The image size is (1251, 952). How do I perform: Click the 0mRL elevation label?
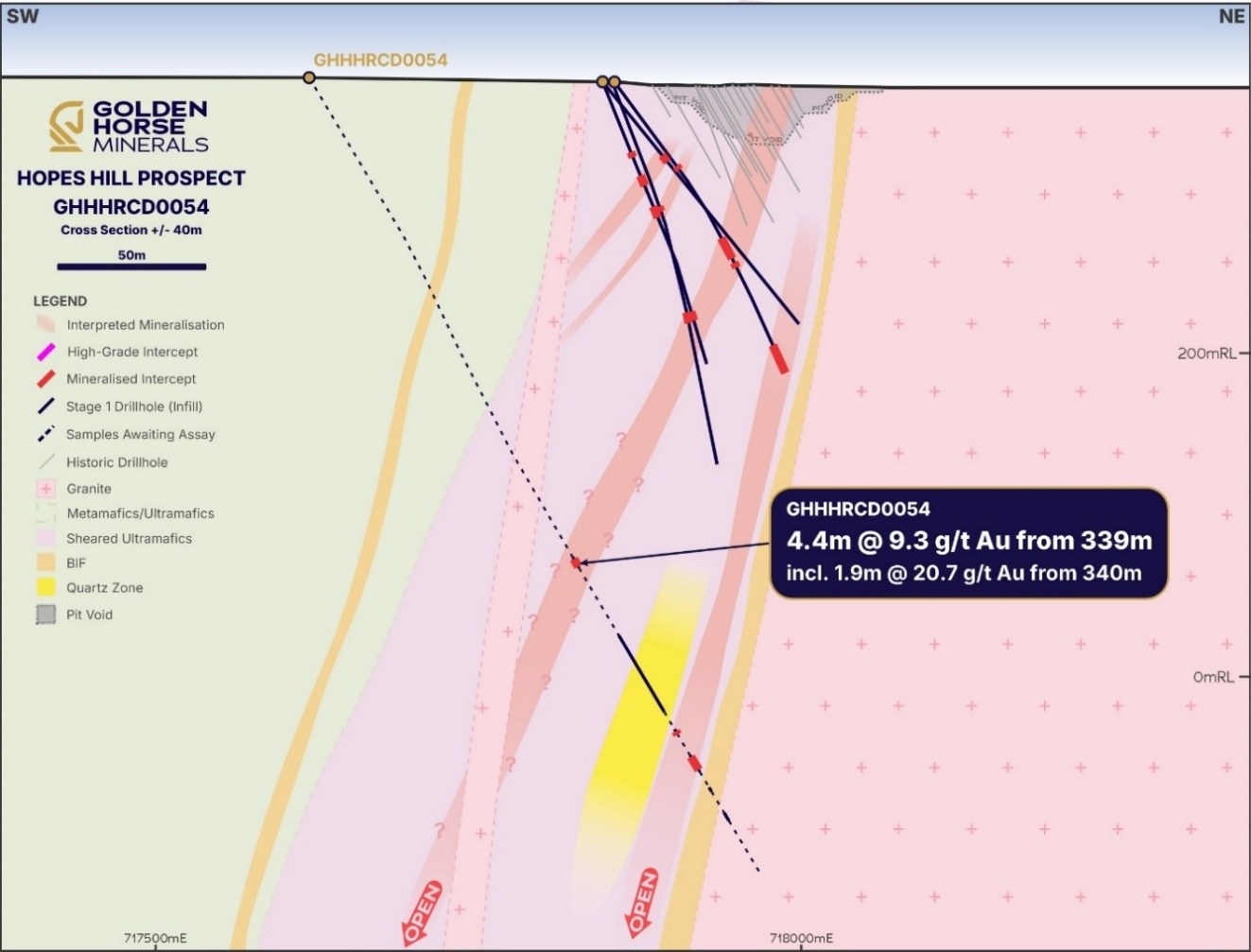point(1214,677)
